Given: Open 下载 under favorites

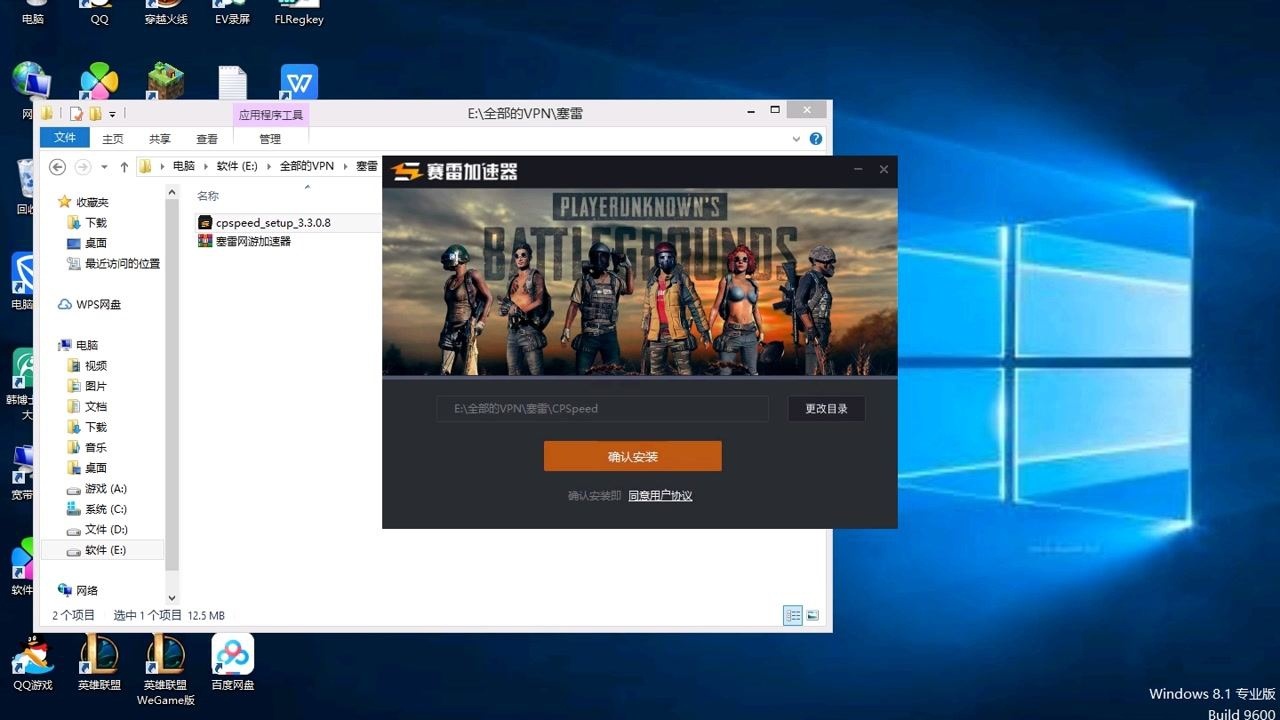Looking at the screenshot, I should pos(87,223).
